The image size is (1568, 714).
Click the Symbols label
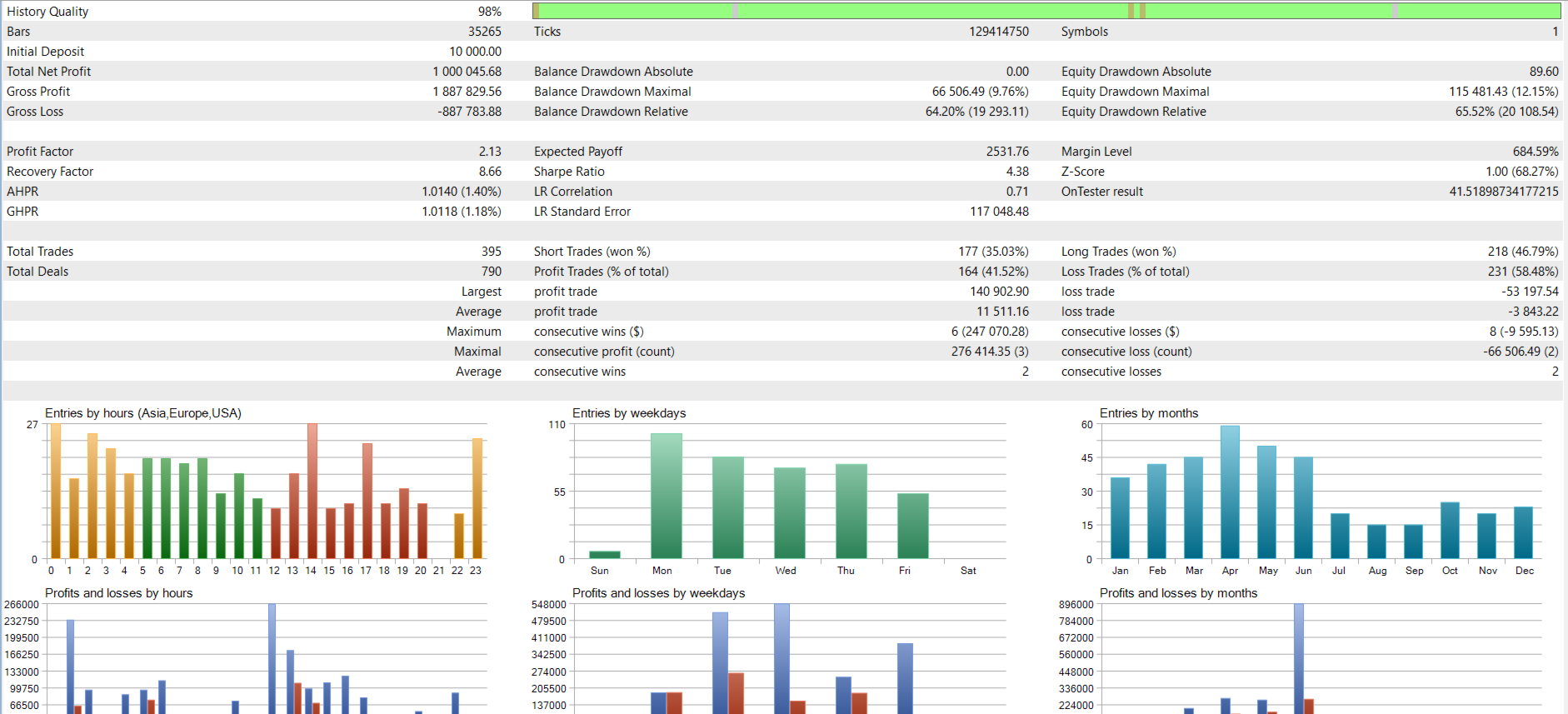pyautogui.click(x=1085, y=32)
